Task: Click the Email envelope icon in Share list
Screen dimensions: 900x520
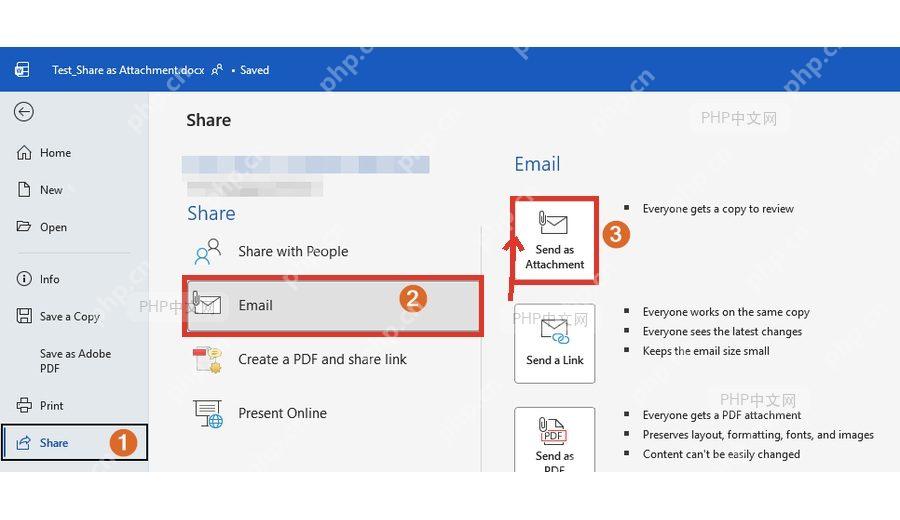Action: click(207, 304)
